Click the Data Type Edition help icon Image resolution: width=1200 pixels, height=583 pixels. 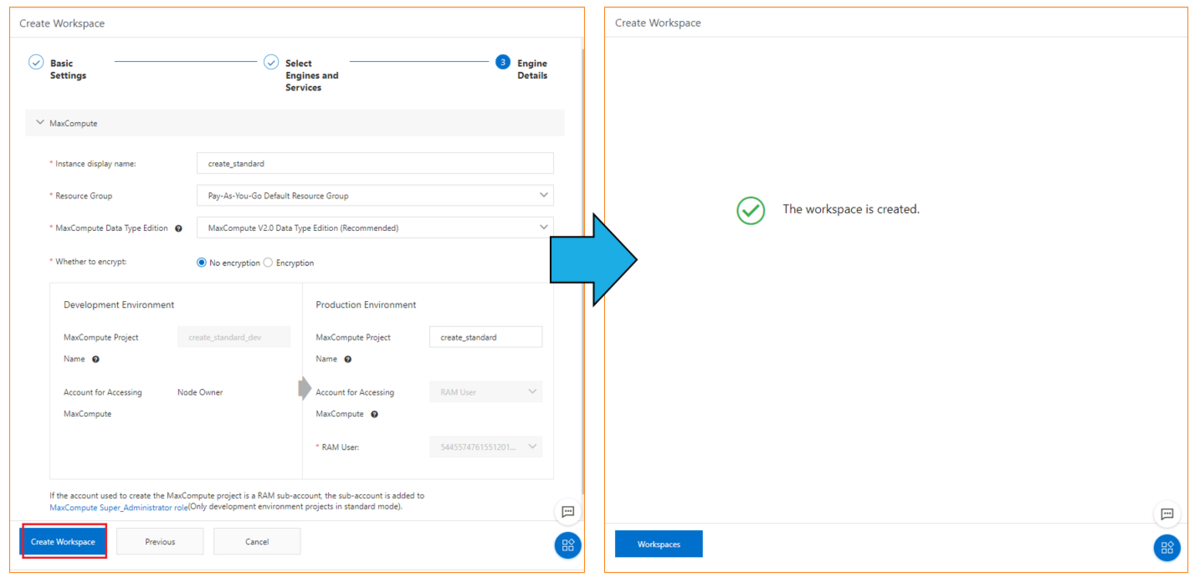[x=179, y=229]
